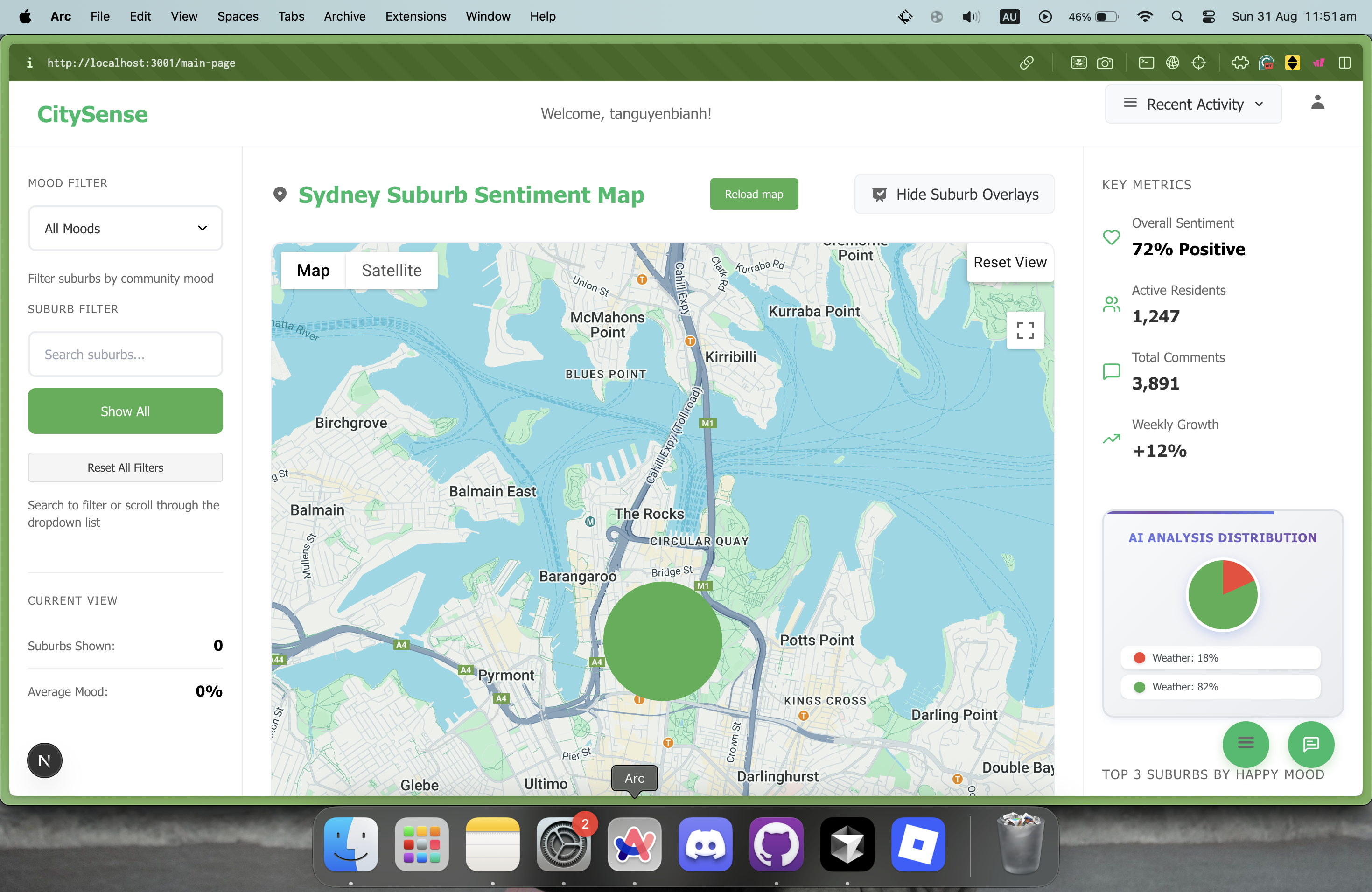Click the copy link icon in address bar
Image resolution: width=1372 pixels, height=892 pixels.
pyautogui.click(x=1026, y=63)
